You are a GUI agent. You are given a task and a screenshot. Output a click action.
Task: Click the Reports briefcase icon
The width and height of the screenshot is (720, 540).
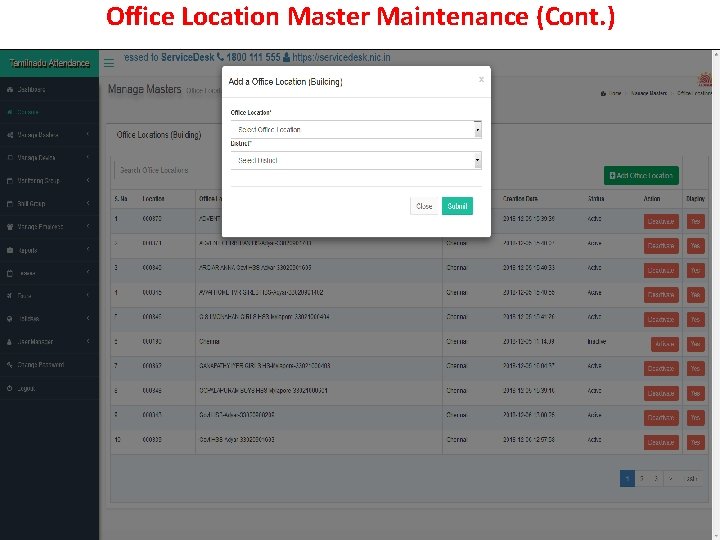pyautogui.click(x=10, y=250)
